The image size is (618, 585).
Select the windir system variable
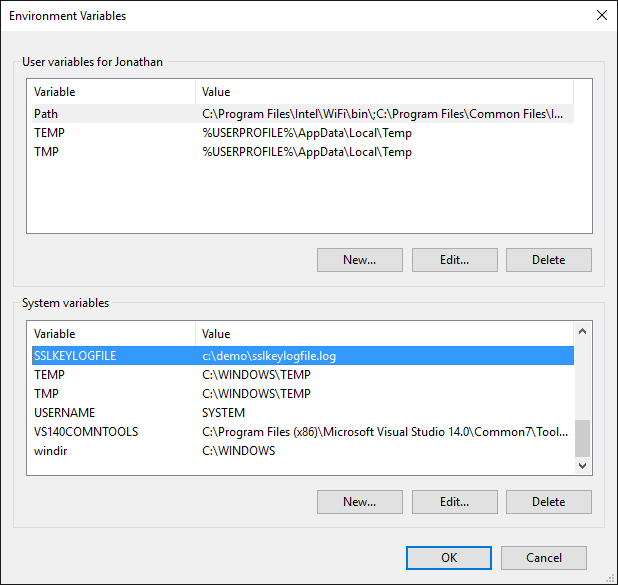point(303,451)
